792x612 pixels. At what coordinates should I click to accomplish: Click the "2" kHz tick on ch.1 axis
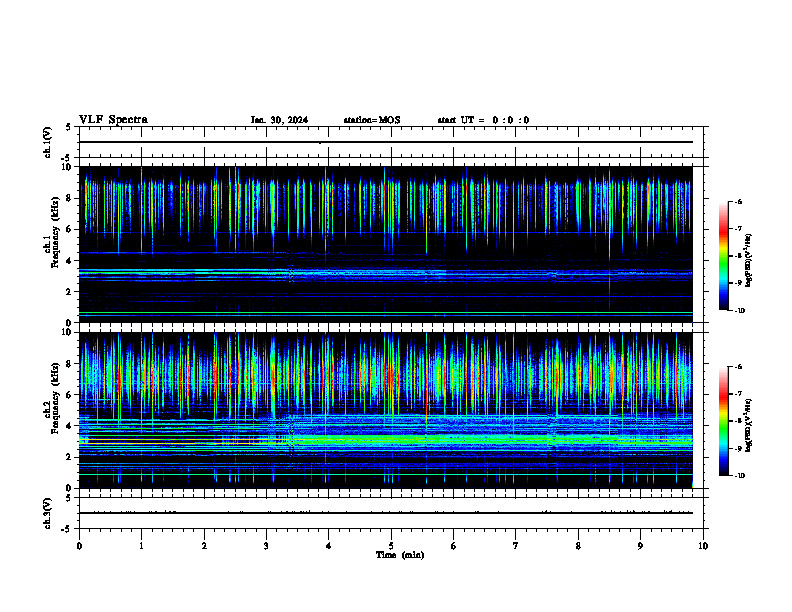(69, 292)
